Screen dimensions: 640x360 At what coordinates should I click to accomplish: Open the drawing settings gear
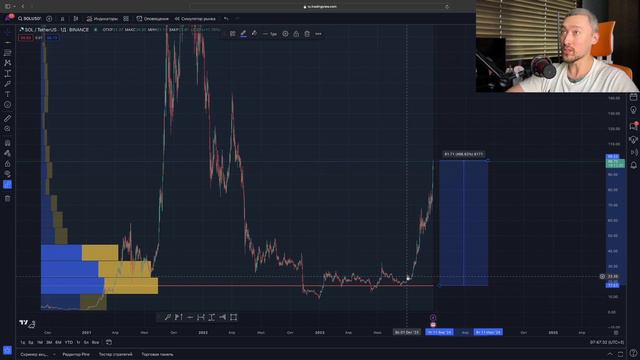coord(285,34)
